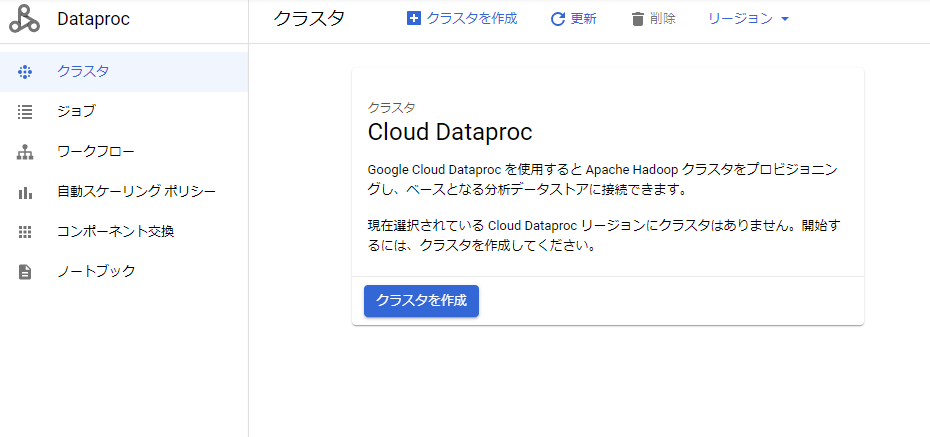Click the Google Cloud Dataproc description paragraph
Image resolution: width=930 pixels, height=437 pixels.
coord(603,180)
